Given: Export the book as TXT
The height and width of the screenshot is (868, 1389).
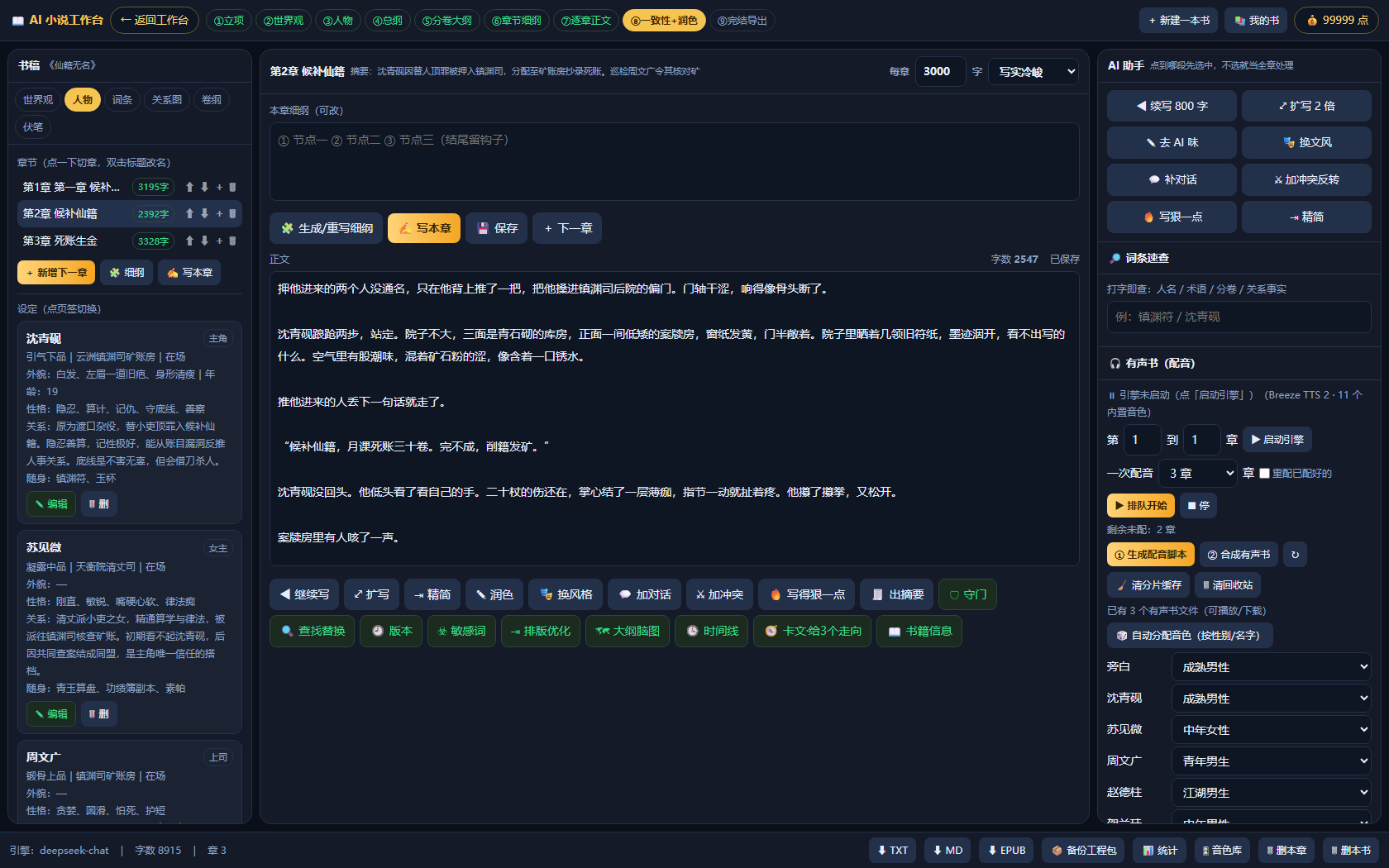Looking at the screenshot, I should coord(892,850).
